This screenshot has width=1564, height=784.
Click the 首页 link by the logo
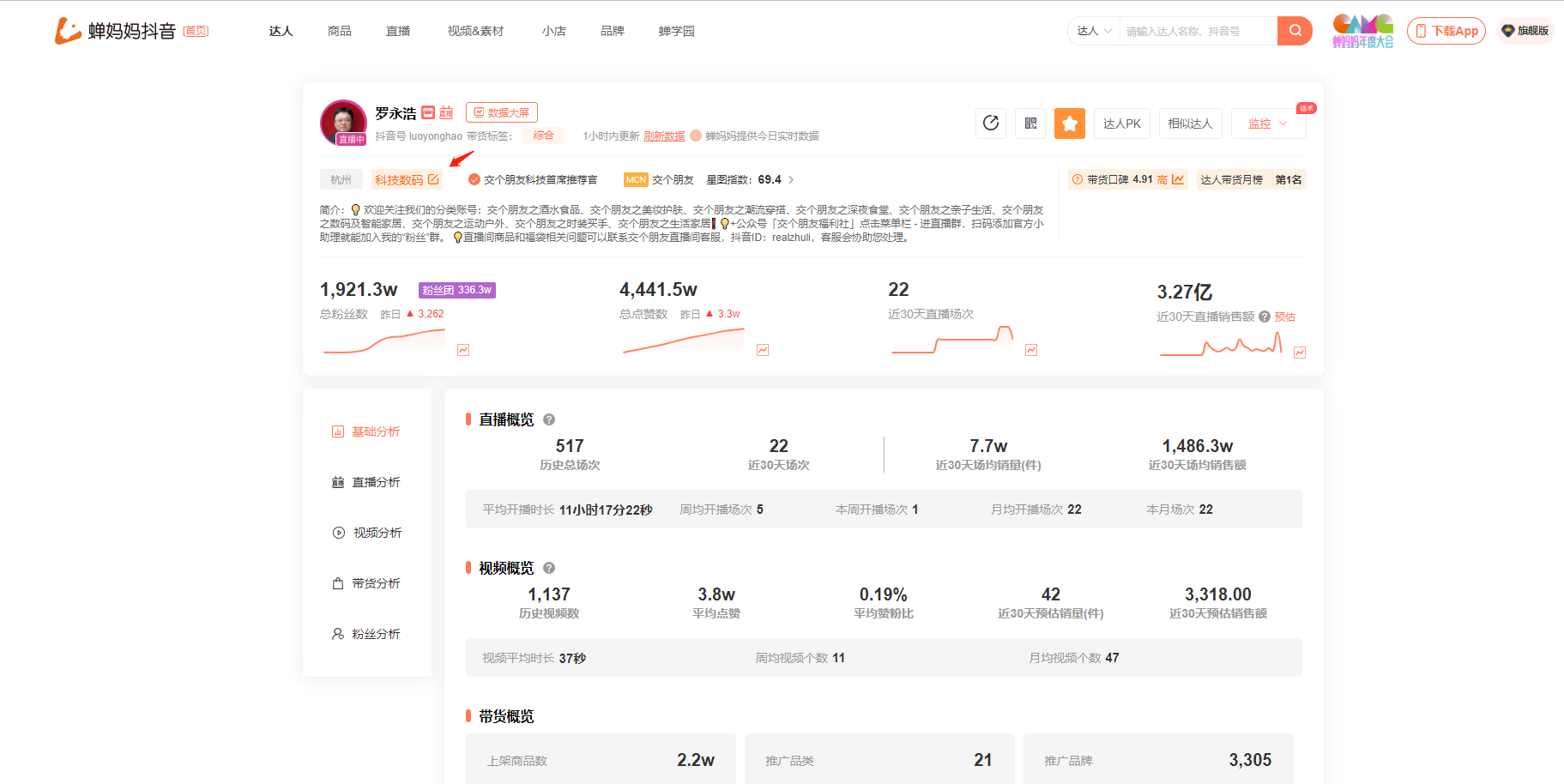(x=196, y=31)
